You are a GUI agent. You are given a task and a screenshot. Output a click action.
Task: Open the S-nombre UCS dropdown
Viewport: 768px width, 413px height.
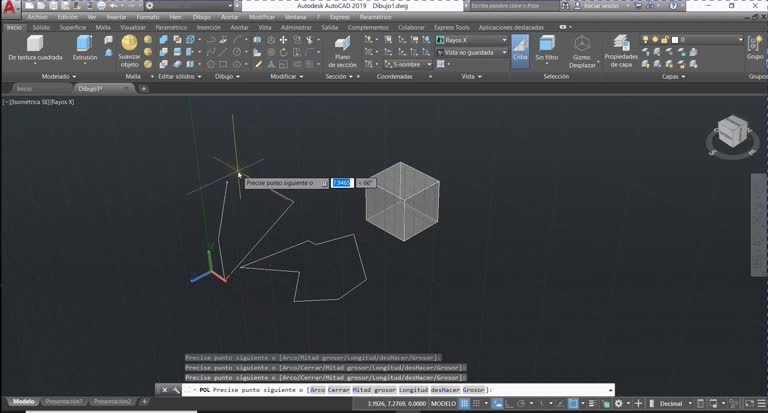tap(408, 64)
